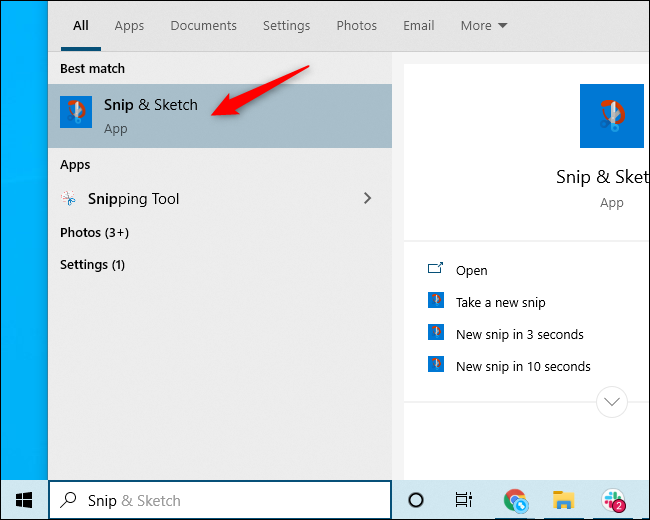The image size is (650, 520).
Task: Select New snip in 3 seconds
Action: [519, 334]
